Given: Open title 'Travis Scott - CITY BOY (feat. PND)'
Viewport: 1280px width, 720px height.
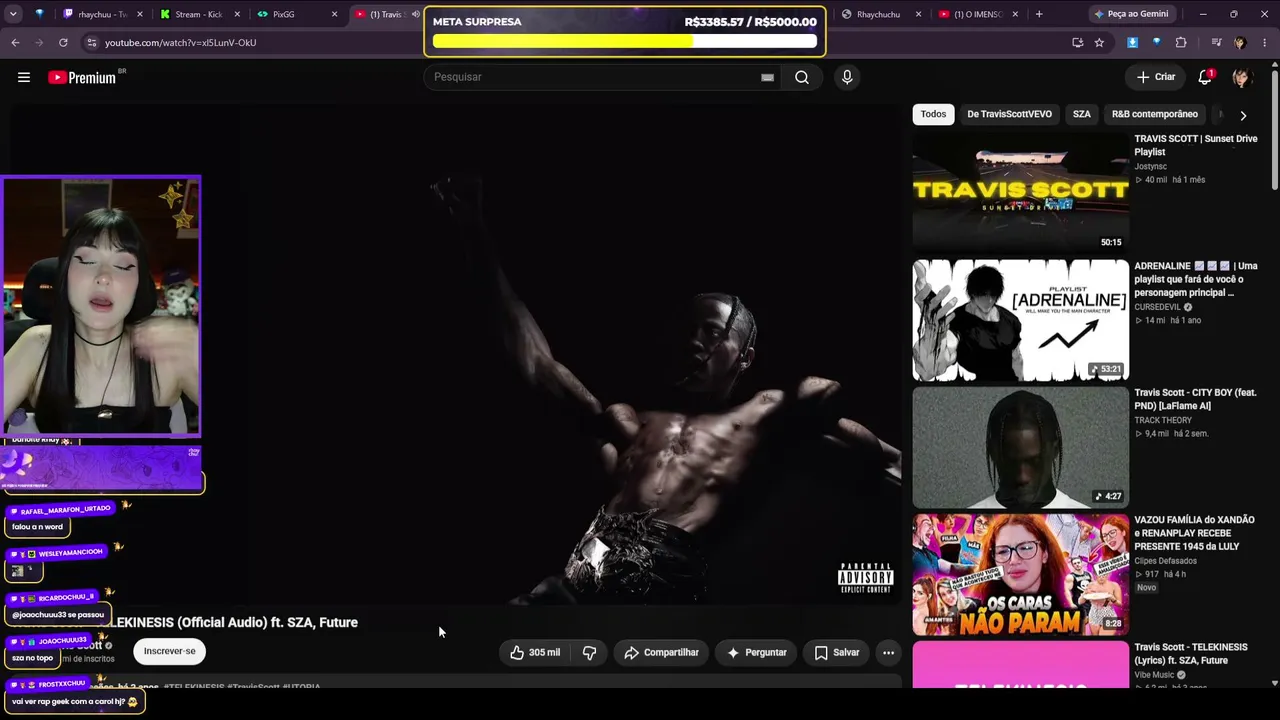Looking at the screenshot, I should pos(1195,399).
